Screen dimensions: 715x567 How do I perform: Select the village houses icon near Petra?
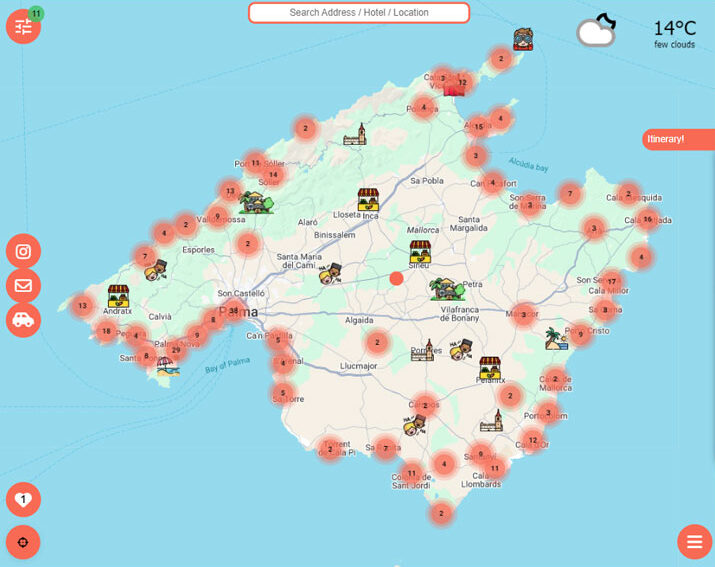447,289
